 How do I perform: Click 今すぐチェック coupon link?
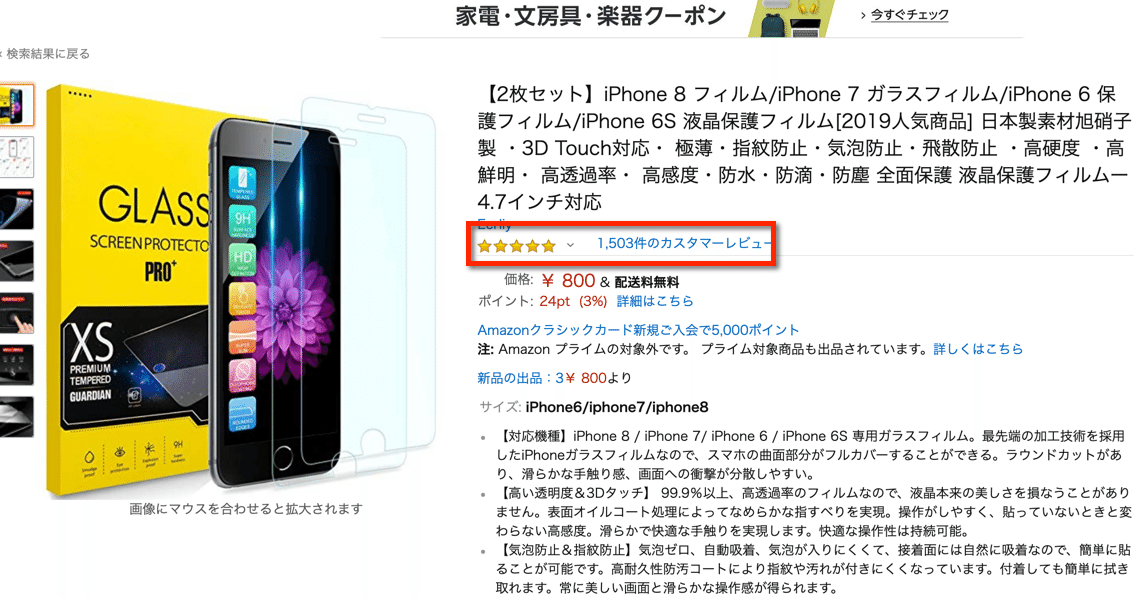(910, 15)
